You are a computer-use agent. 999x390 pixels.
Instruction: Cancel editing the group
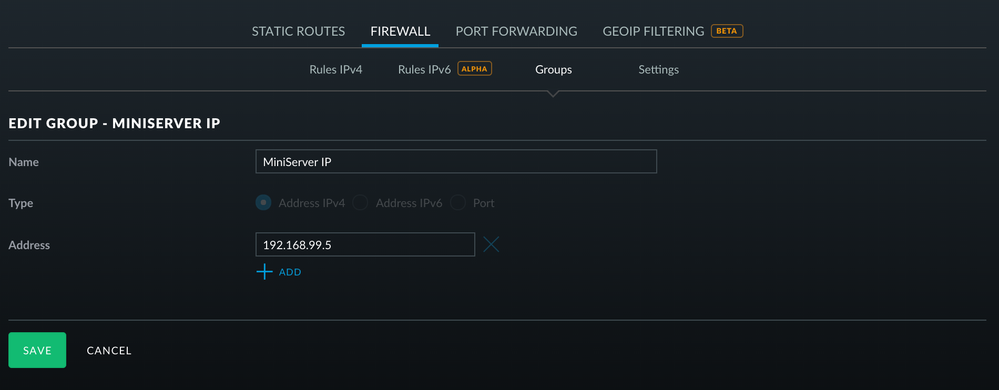[109, 350]
